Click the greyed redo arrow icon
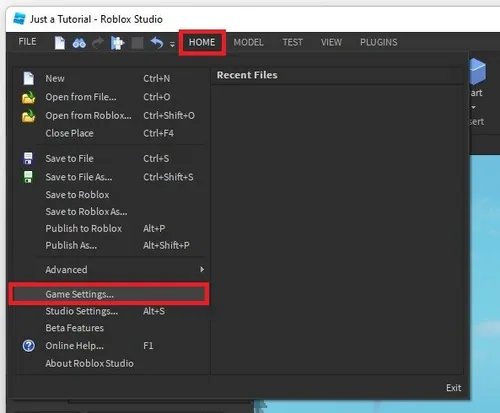This screenshot has height=413, width=500. (98, 43)
